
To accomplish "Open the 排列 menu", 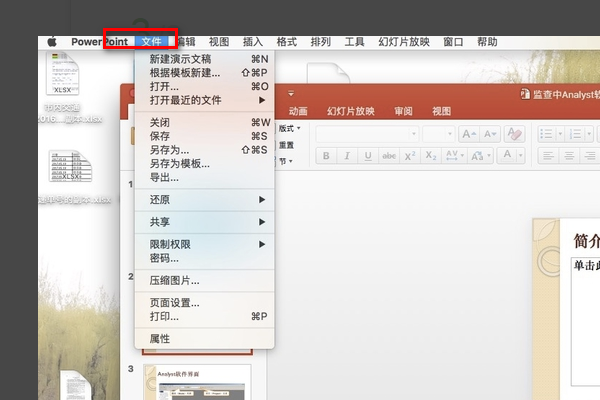I will point(321,41).
